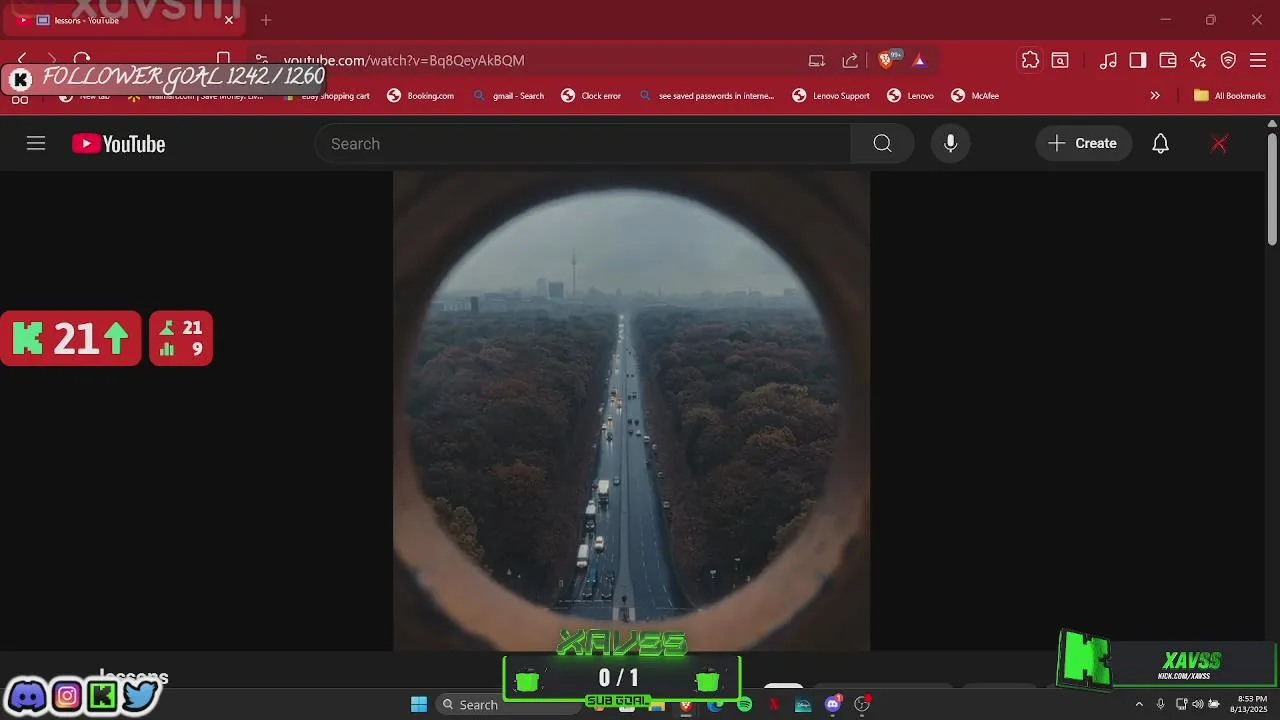Open Leo AI sparkle icon

point(1198,60)
